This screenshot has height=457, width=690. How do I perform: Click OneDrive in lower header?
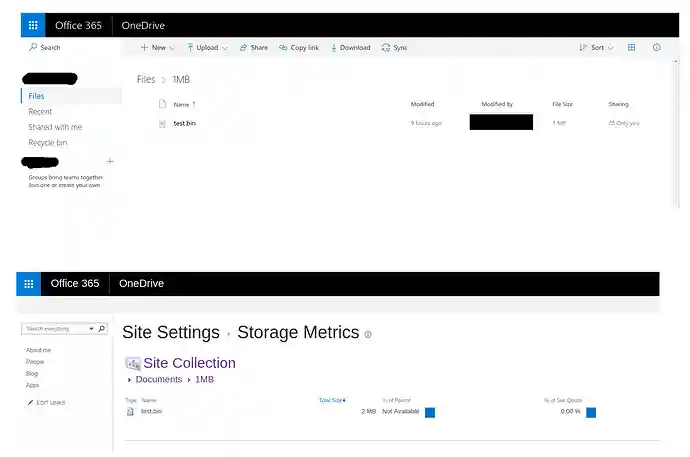point(141,284)
